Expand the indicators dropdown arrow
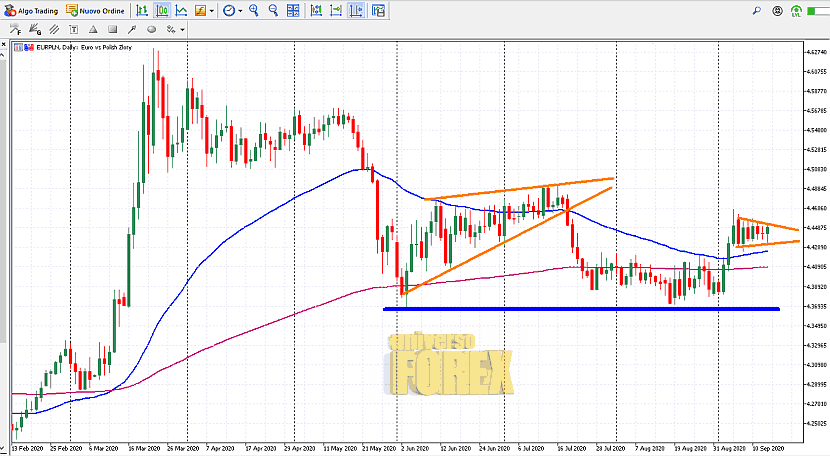 pyautogui.click(x=213, y=10)
